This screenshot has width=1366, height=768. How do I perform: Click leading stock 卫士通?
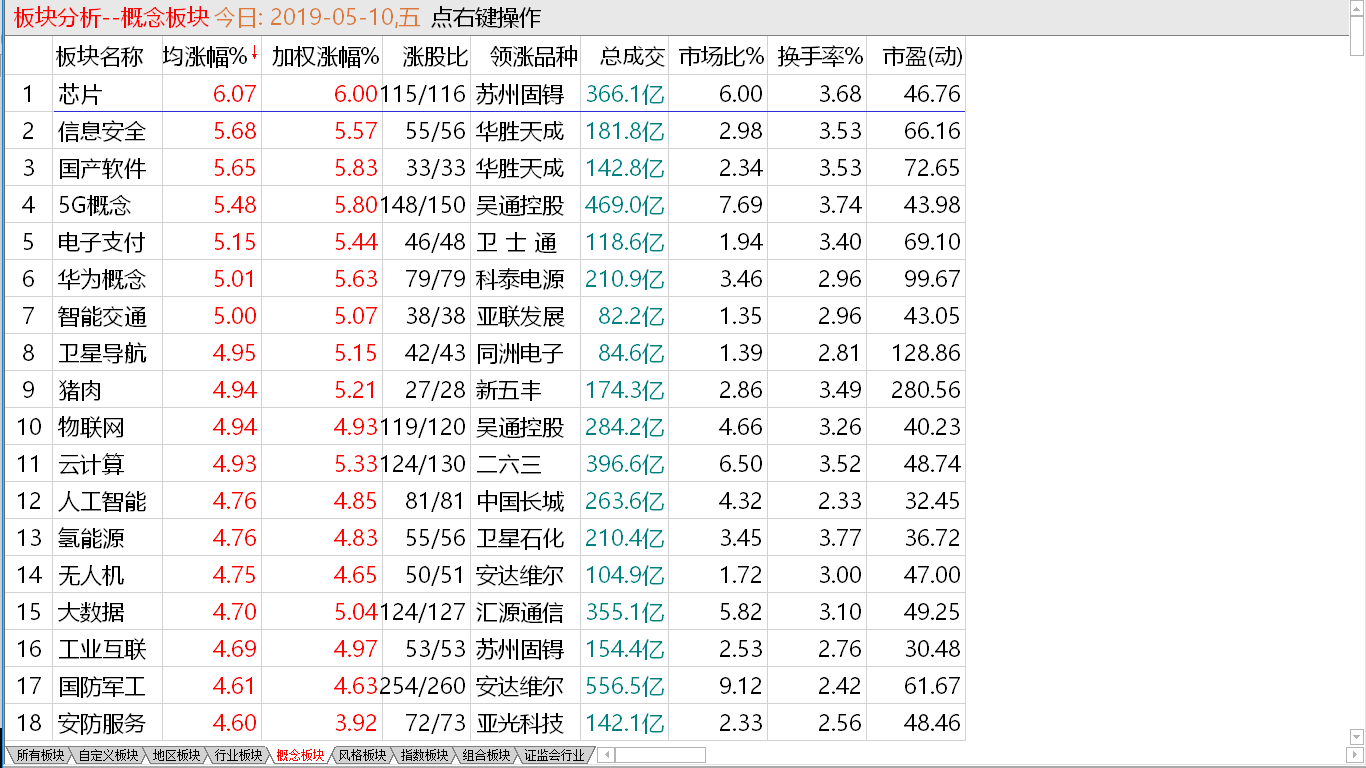tap(517, 242)
